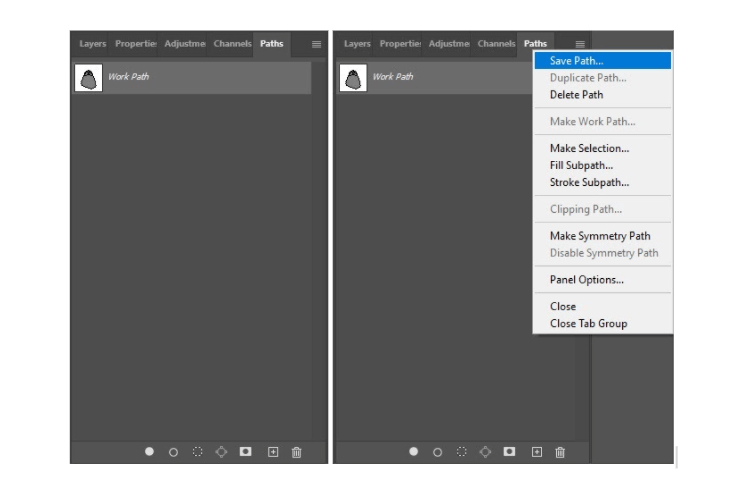The image size is (729, 503).
Task: Switch to Channels tab in right panel
Action: [496, 44]
